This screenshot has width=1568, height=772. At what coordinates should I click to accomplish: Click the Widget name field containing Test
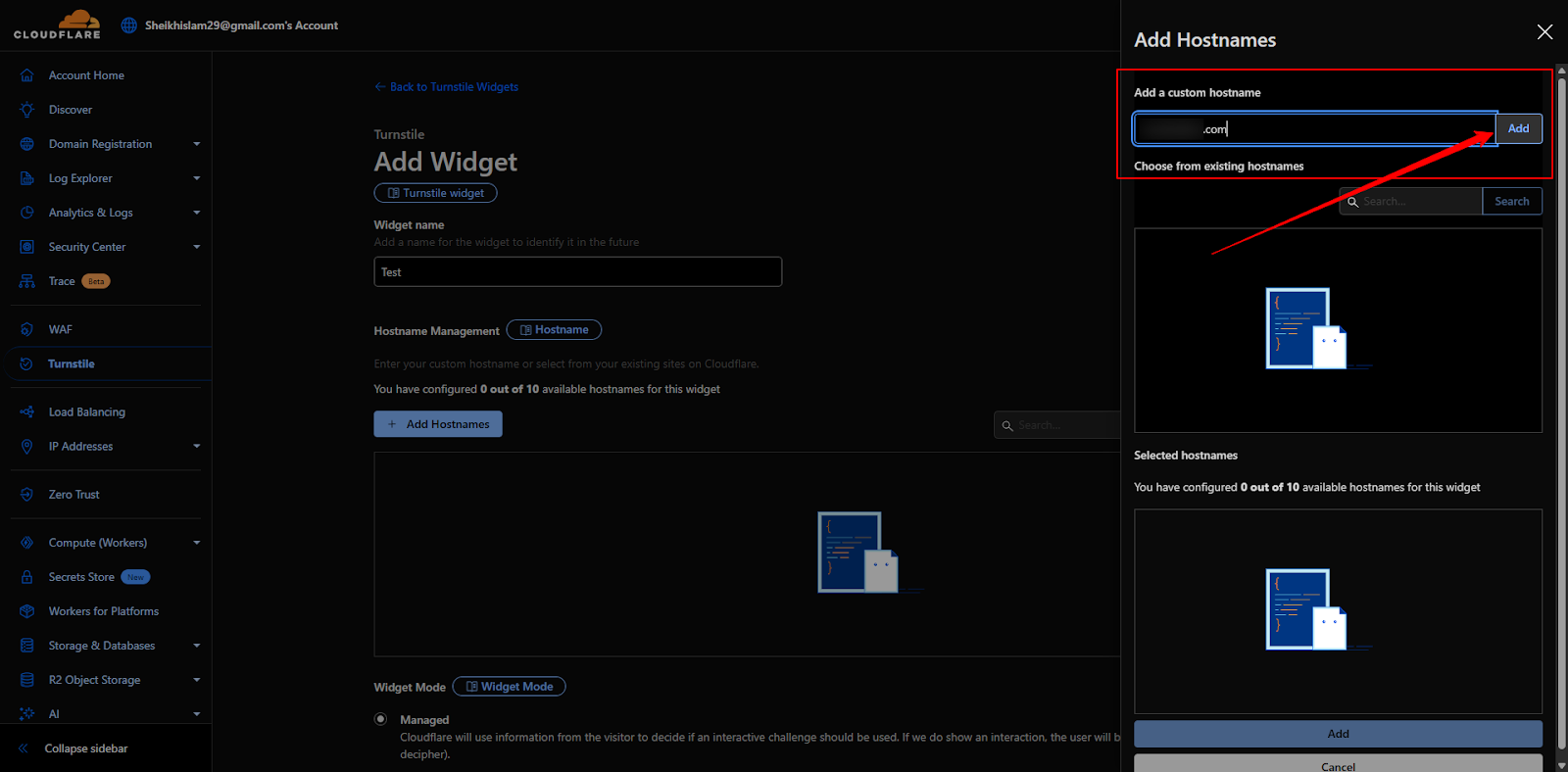coord(577,271)
